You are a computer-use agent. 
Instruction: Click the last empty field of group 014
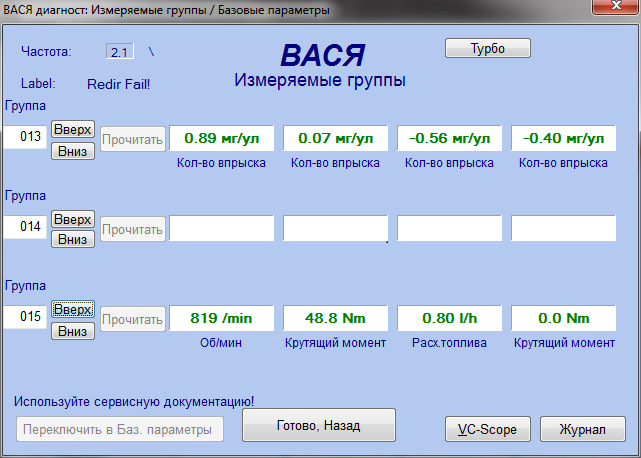563,228
